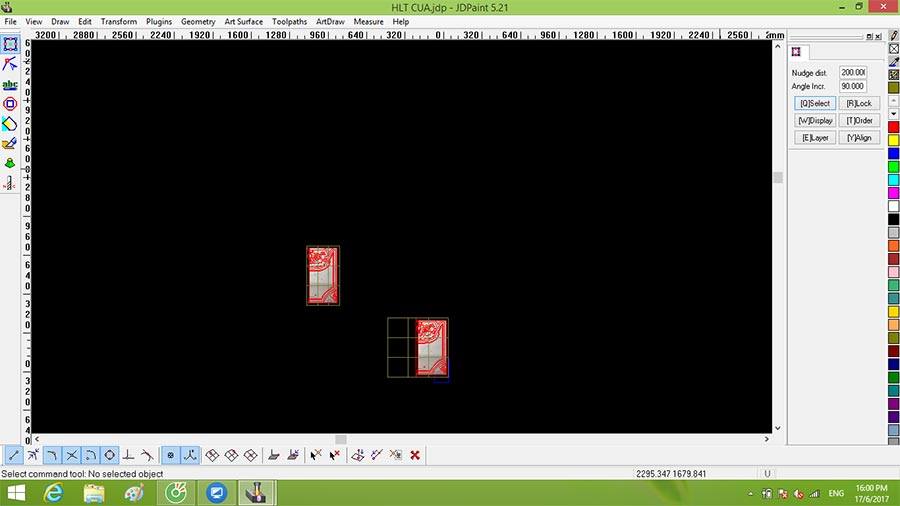900x506 pixels.
Task: Toggle the three-branch node snap icon
Action: pyautogui.click(x=190, y=456)
